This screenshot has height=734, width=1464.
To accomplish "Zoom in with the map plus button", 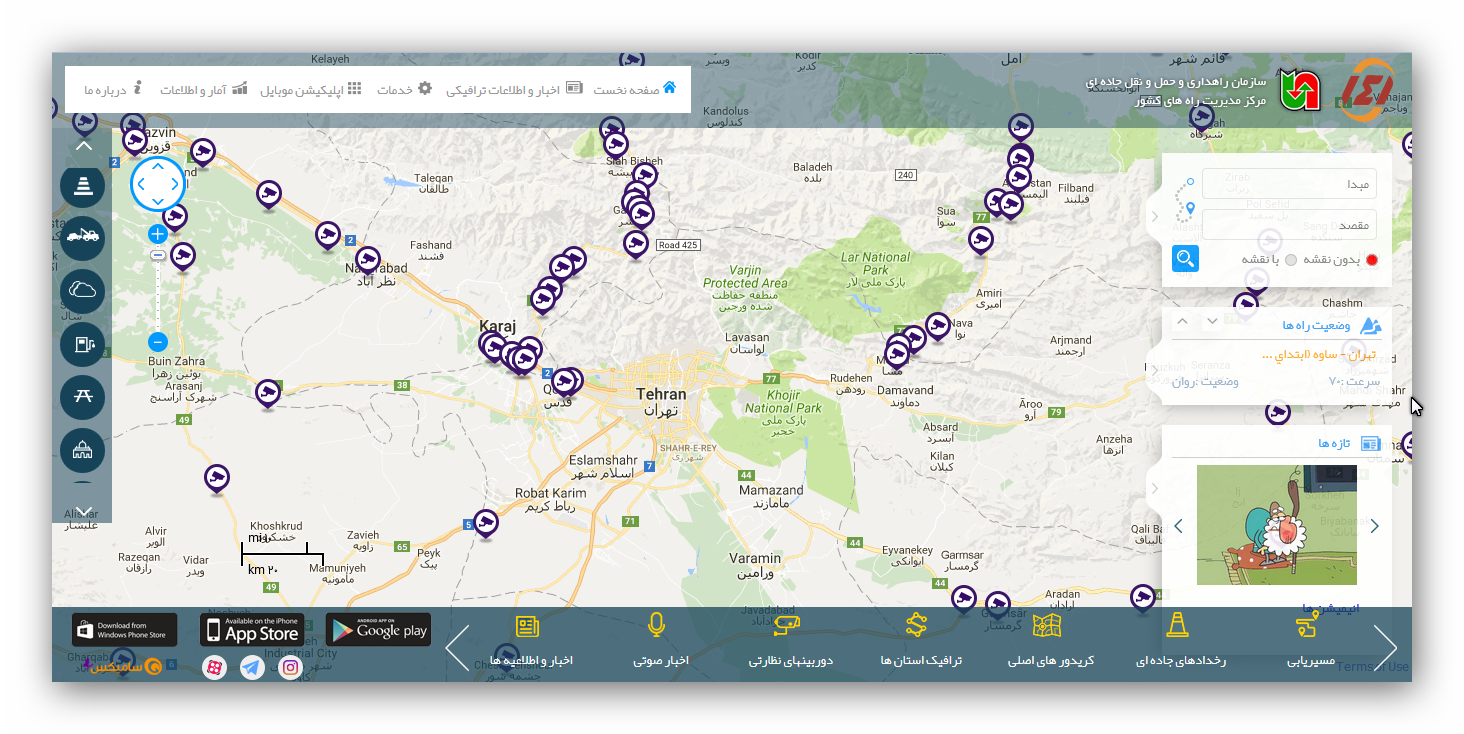I will pos(157,234).
